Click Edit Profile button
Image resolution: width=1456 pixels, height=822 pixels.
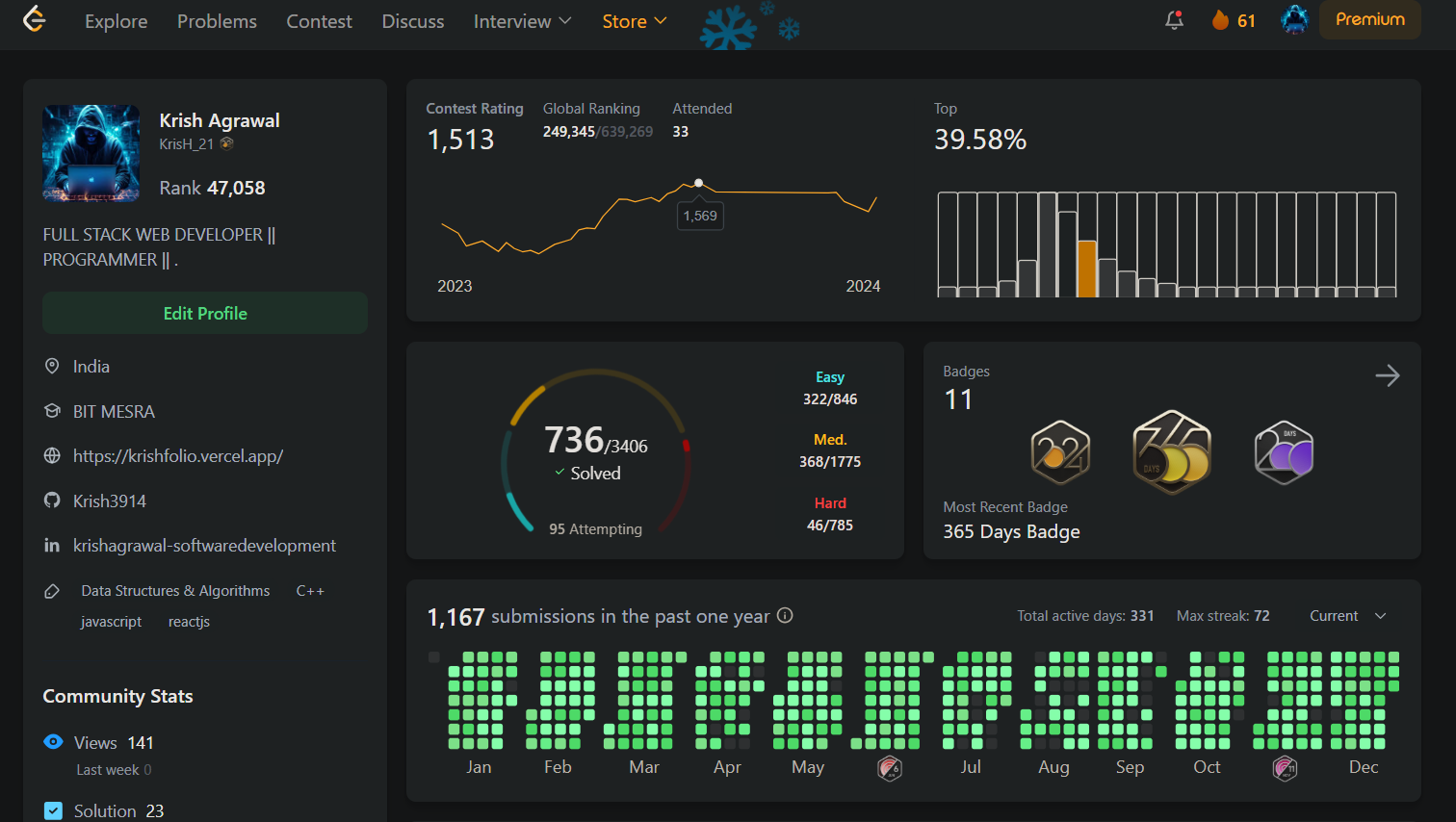point(205,313)
